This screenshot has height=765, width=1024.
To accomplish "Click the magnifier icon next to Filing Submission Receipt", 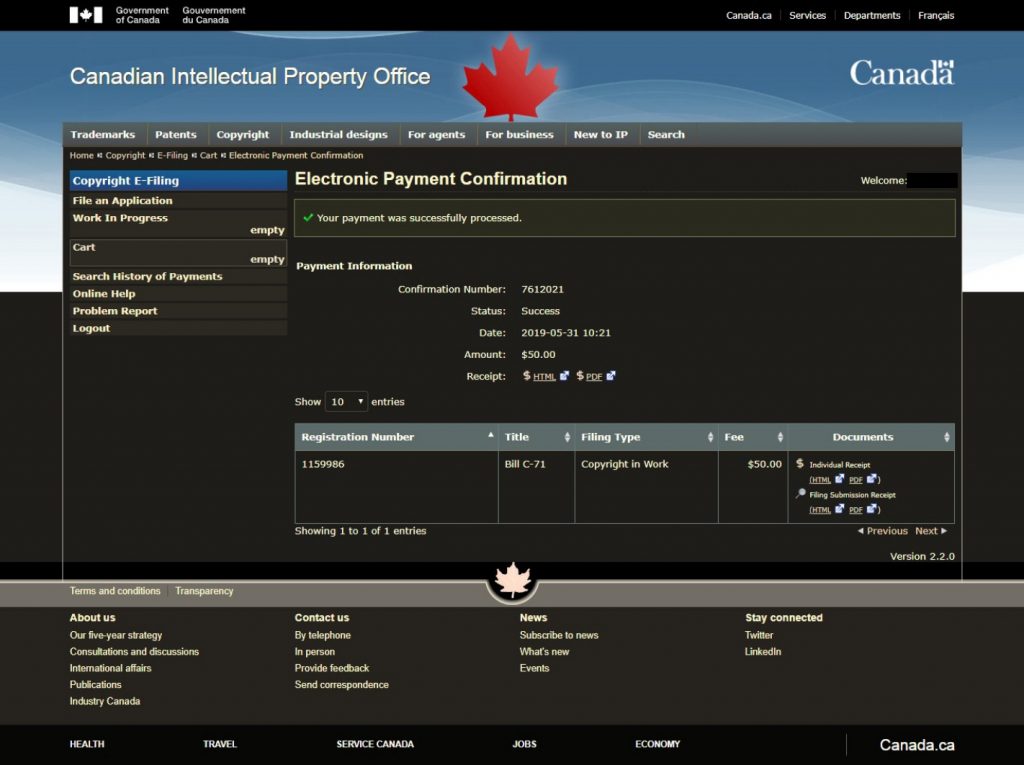I will point(800,494).
